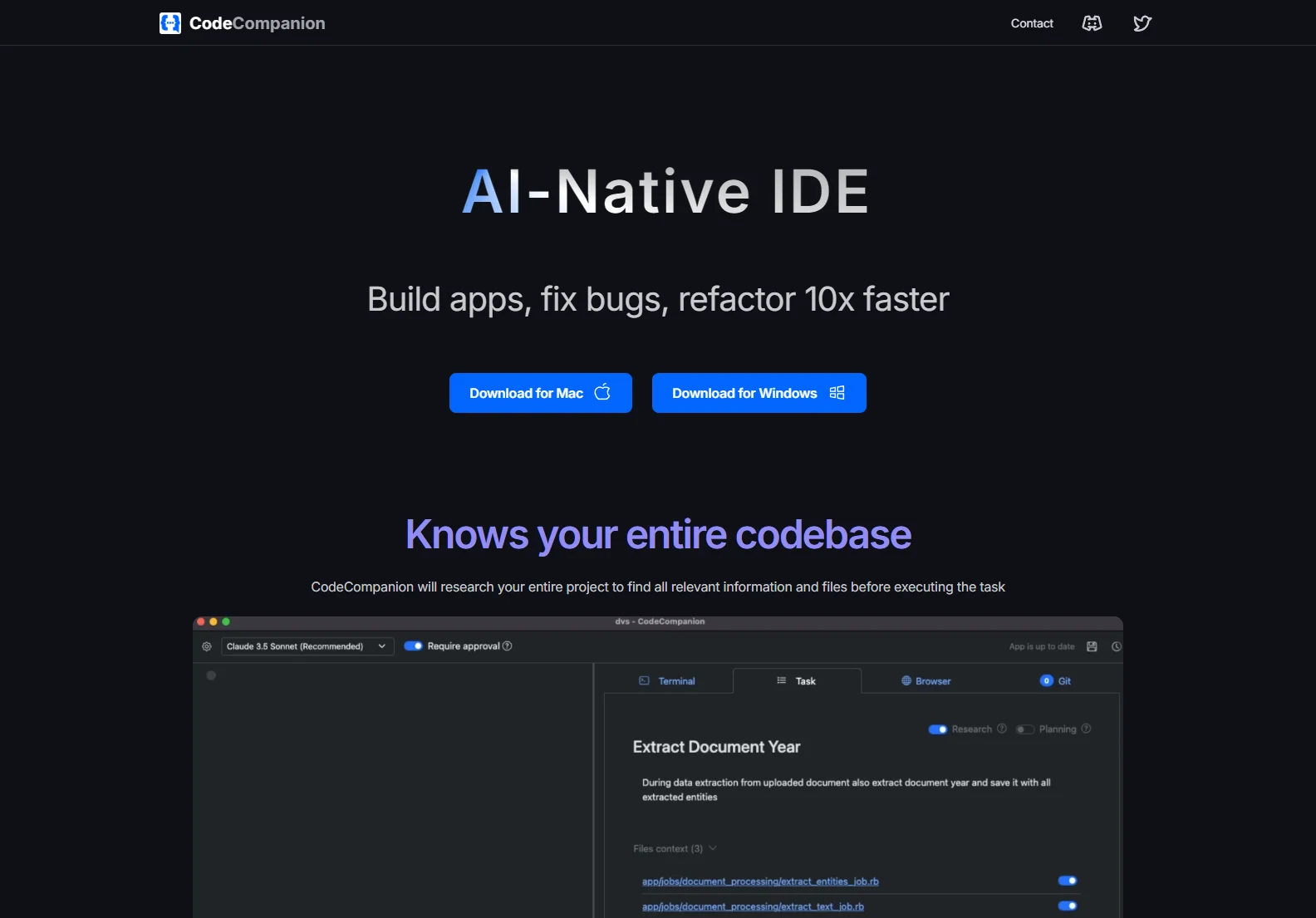Collapse the Files context (3) section
This screenshot has height=918, width=1316.
point(675,848)
